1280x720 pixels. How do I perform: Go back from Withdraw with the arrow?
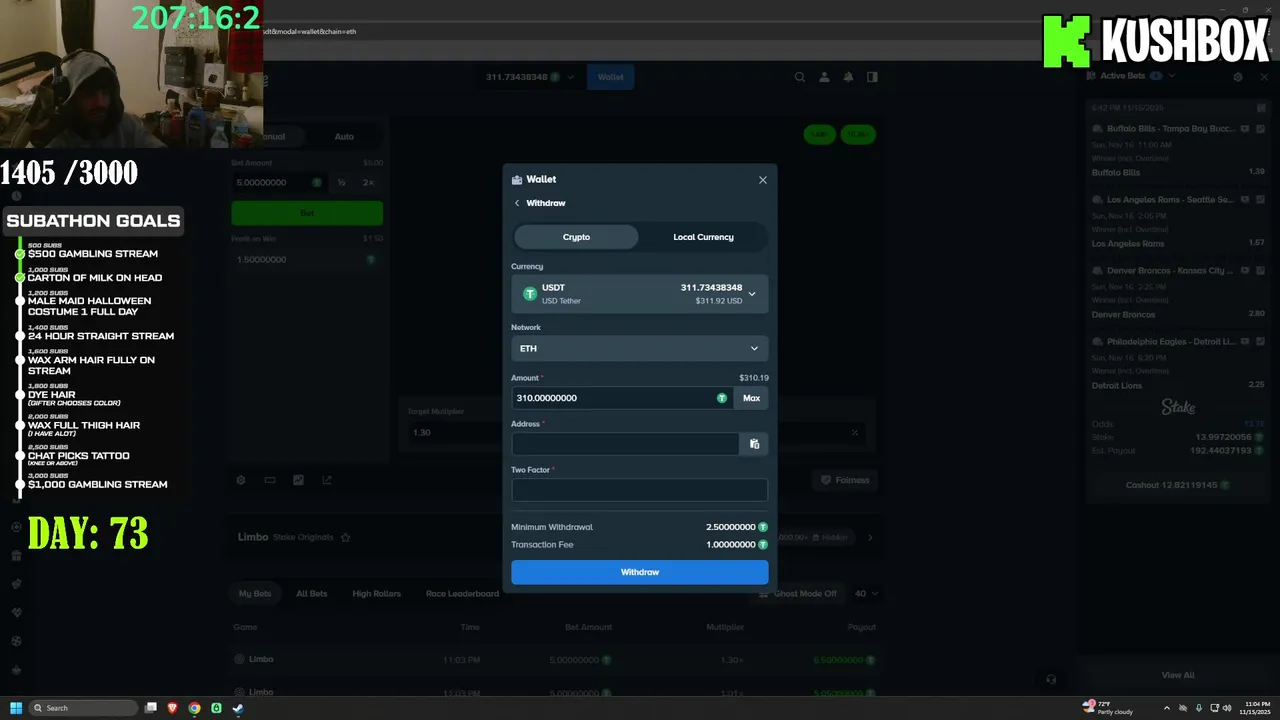pyautogui.click(x=517, y=203)
